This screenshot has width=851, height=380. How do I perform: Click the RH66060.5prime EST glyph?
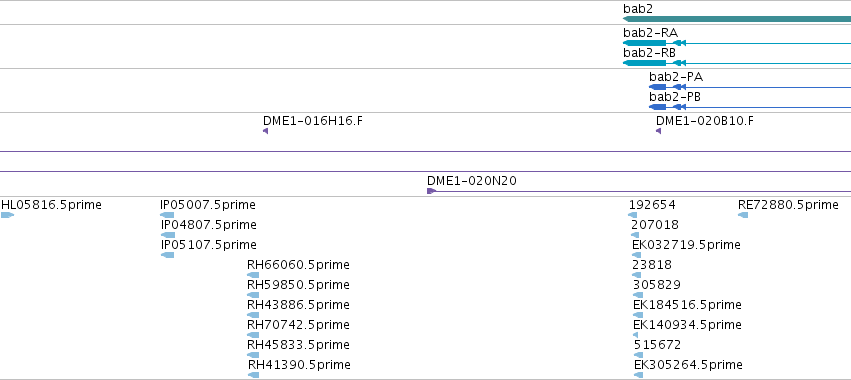(x=253, y=275)
